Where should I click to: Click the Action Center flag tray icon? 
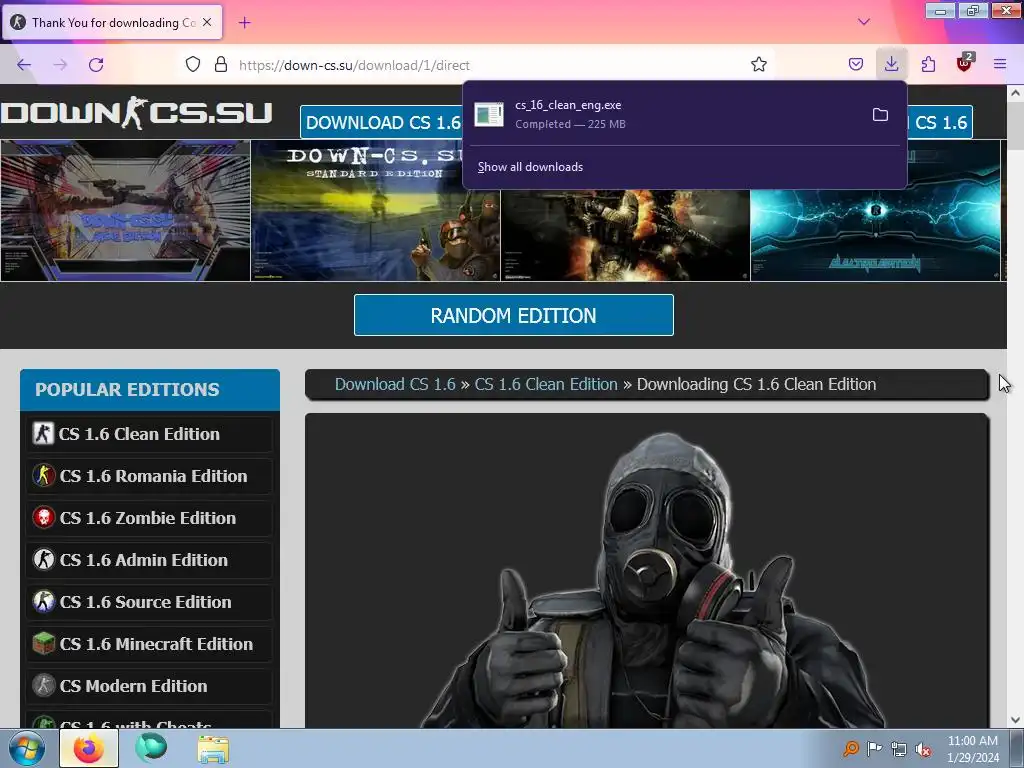tap(874, 749)
